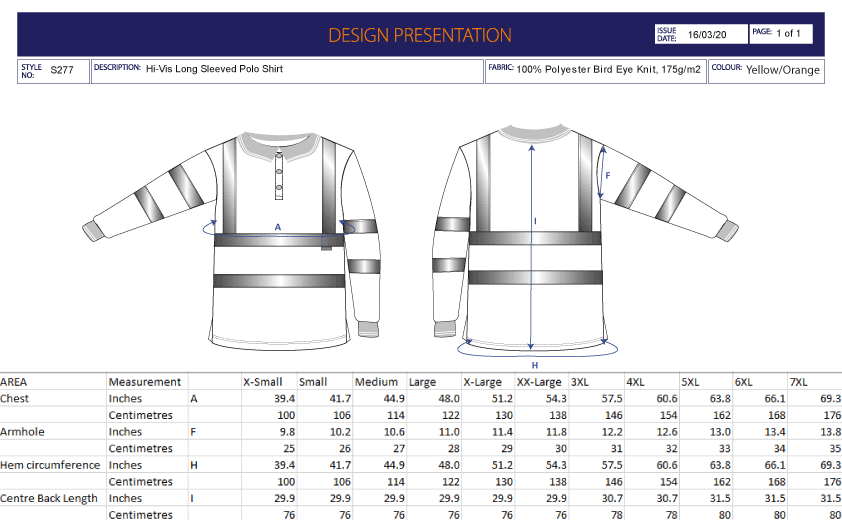Select Hem inches 6XL cell 66.1
Viewport: 842px width, 520px height.
click(x=775, y=465)
